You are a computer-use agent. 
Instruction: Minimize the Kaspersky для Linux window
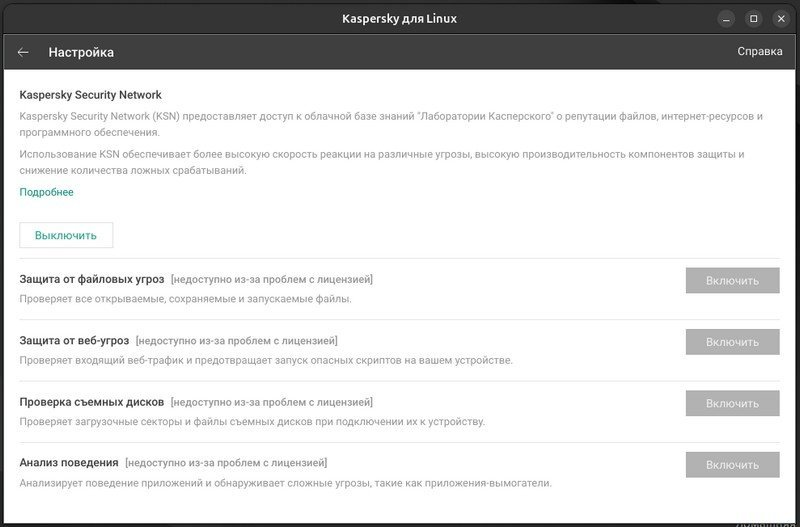(x=728, y=18)
